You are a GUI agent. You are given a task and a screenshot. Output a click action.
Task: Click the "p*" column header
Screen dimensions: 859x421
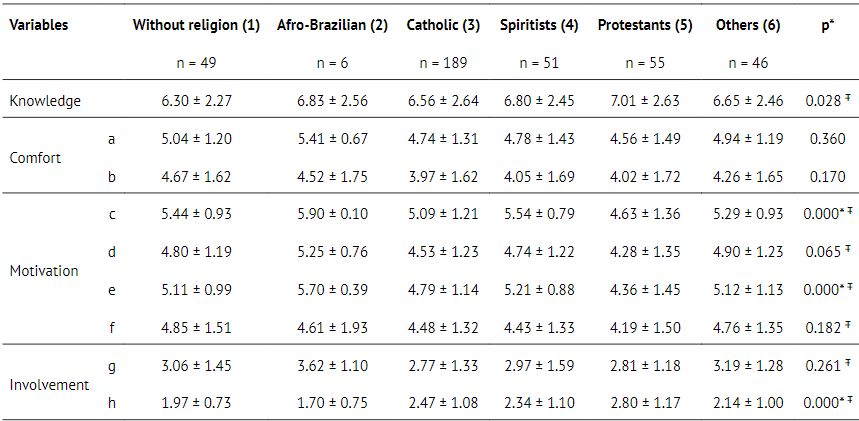tap(827, 24)
